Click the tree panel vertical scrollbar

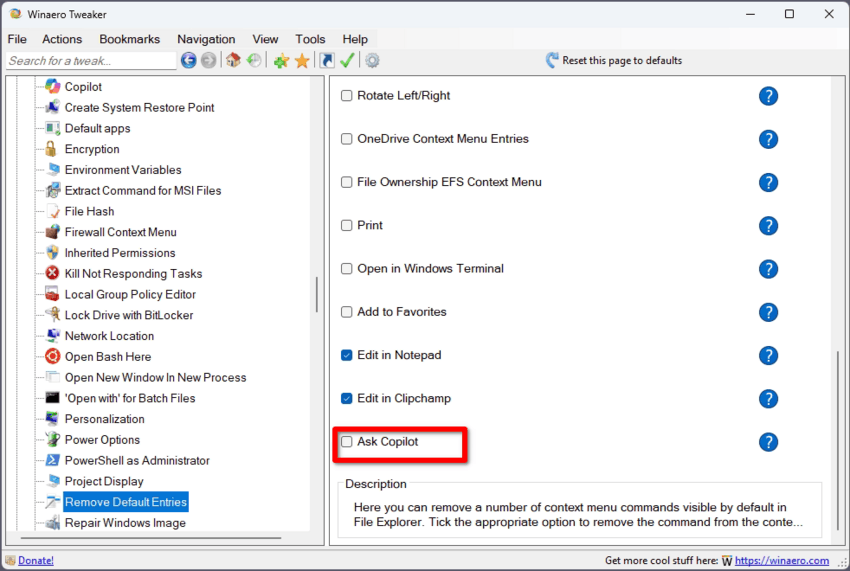pyautogui.click(x=317, y=295)
